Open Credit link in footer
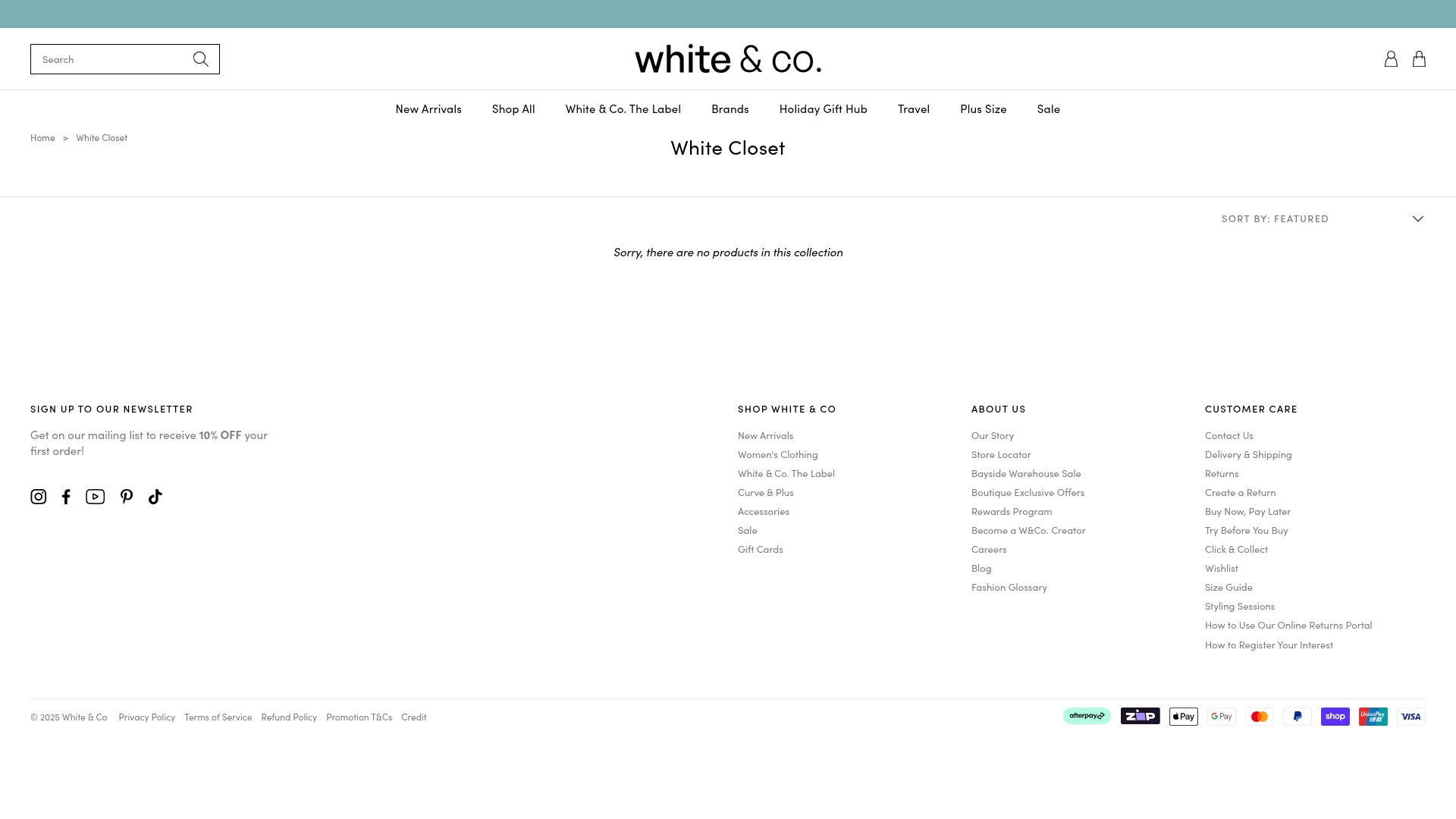Viewport: 1456px width, 819px height. 414,717
